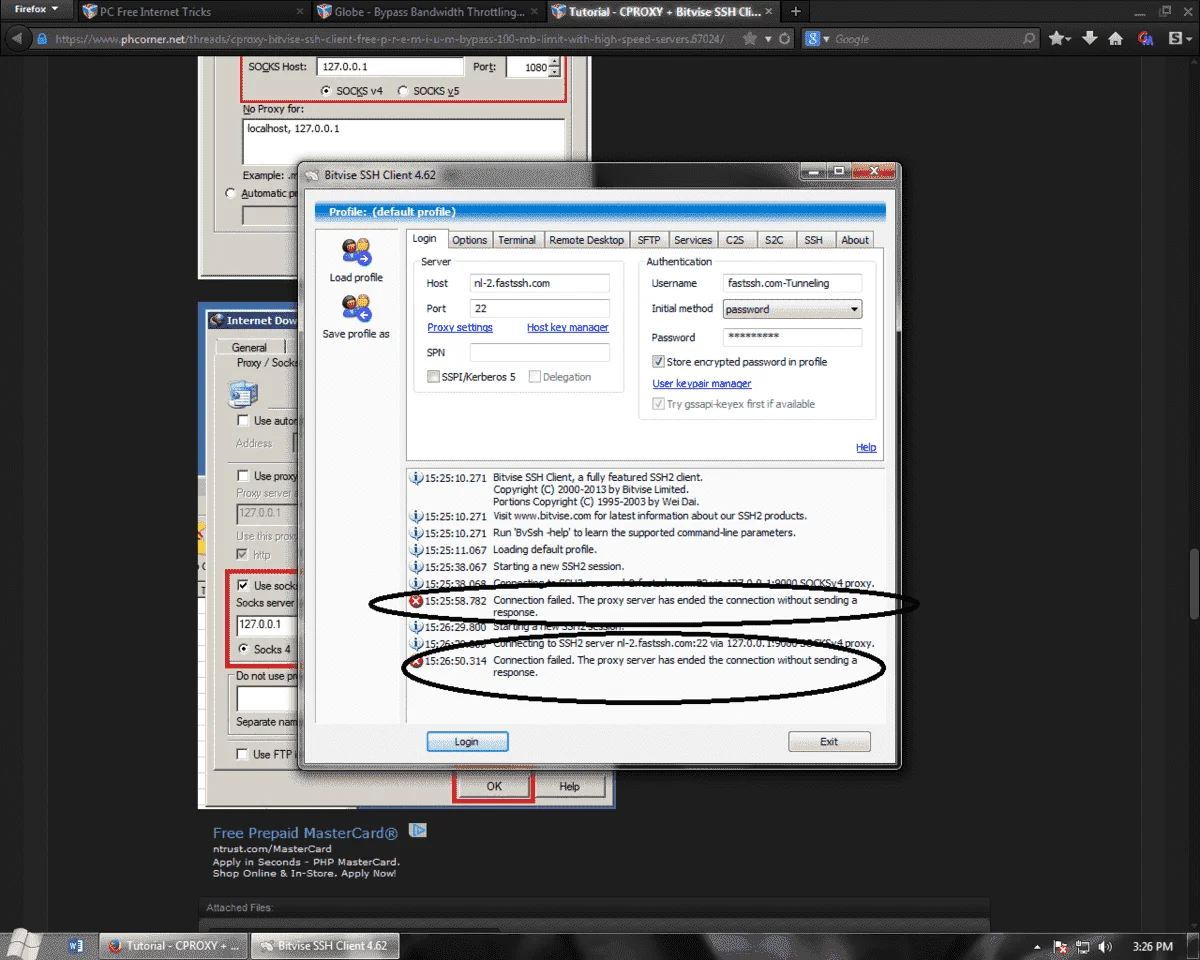Click the Bitvise title bar icon
This screenshot has width=1200, height=960.
coord(311,175)
